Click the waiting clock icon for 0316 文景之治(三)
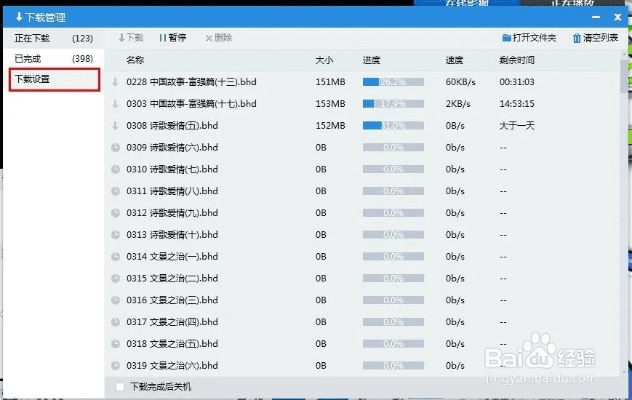 (116, 300)
